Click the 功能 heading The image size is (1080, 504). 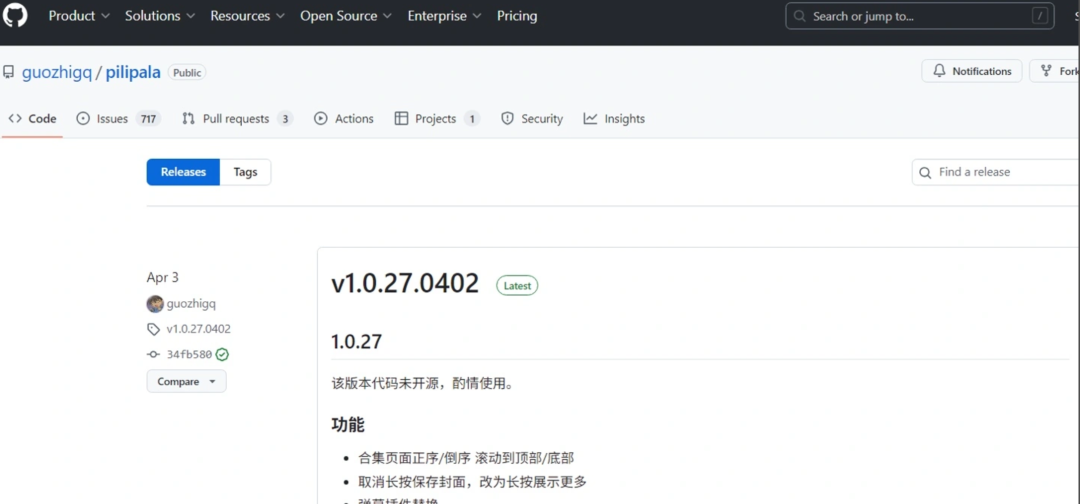[348, 425]
